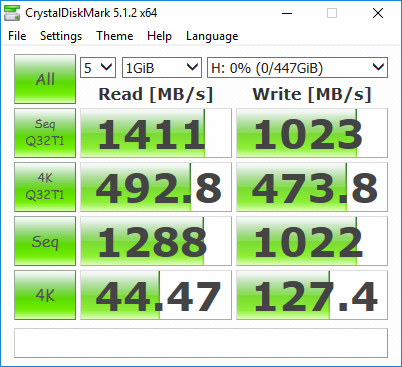Click the 4K read result 44.47
The height and width of the screenshot is (367, 402).
pyautogui.click(x=156, y=295)
